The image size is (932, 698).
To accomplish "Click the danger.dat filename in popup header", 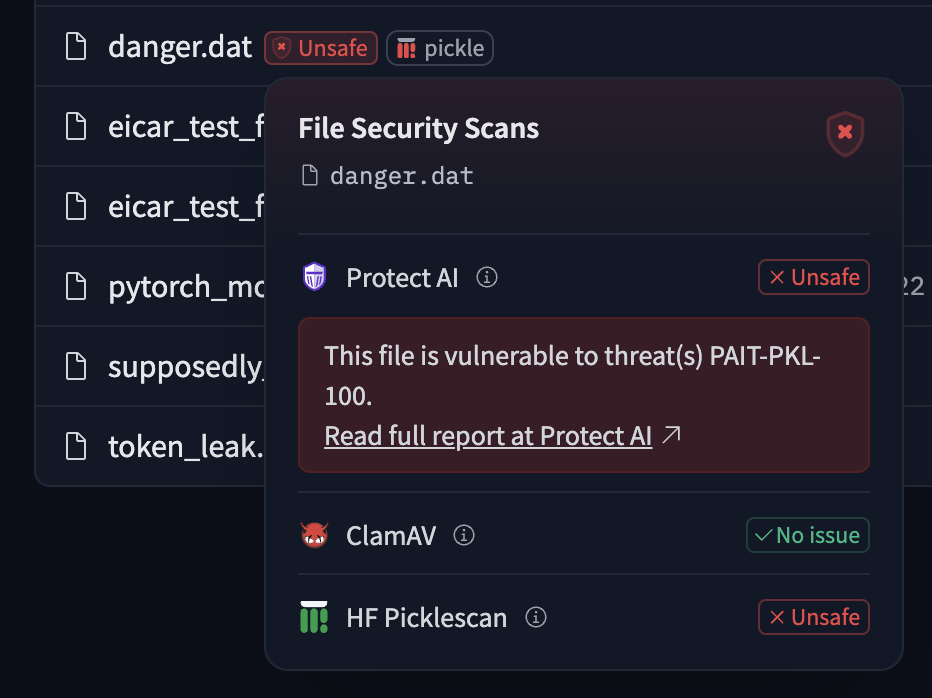I will tap(401, 177).
